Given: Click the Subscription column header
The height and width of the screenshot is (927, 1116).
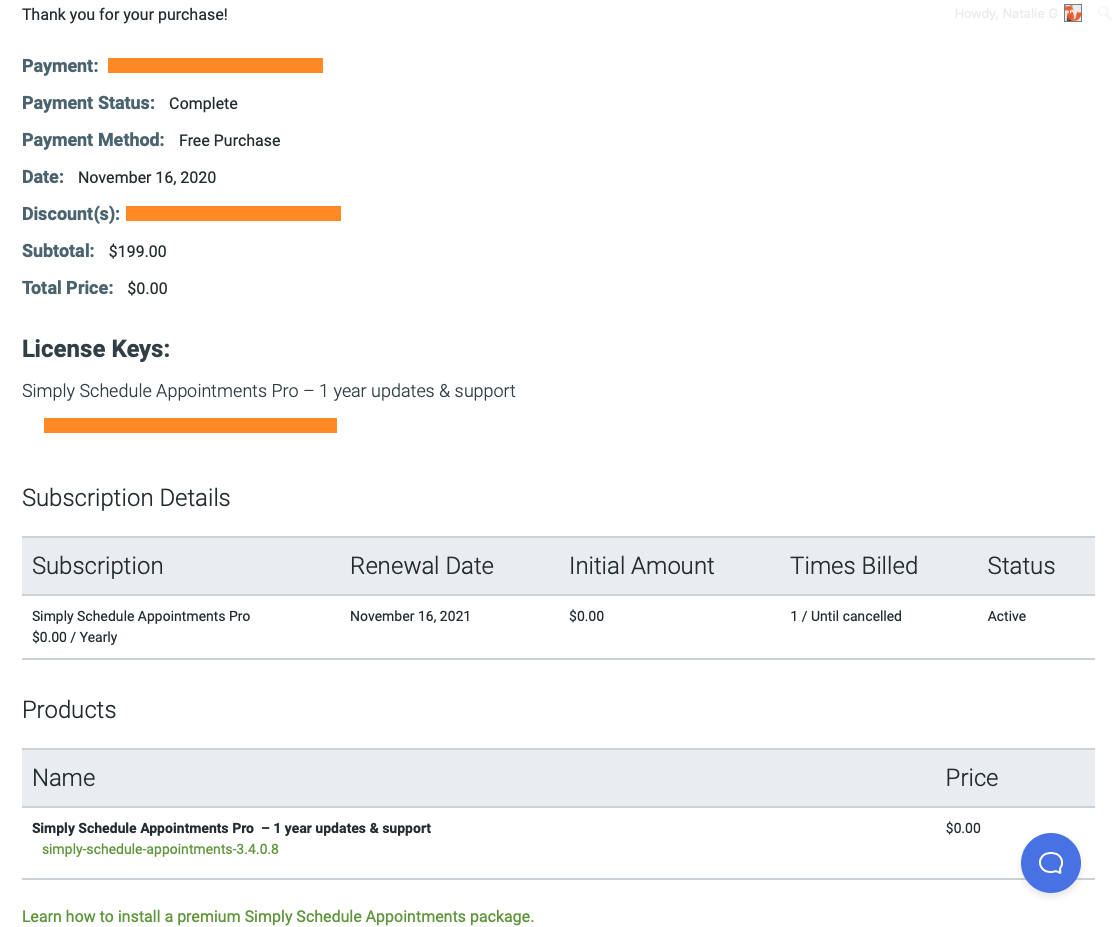Looking at the screenshot, I should click(97, 565).
